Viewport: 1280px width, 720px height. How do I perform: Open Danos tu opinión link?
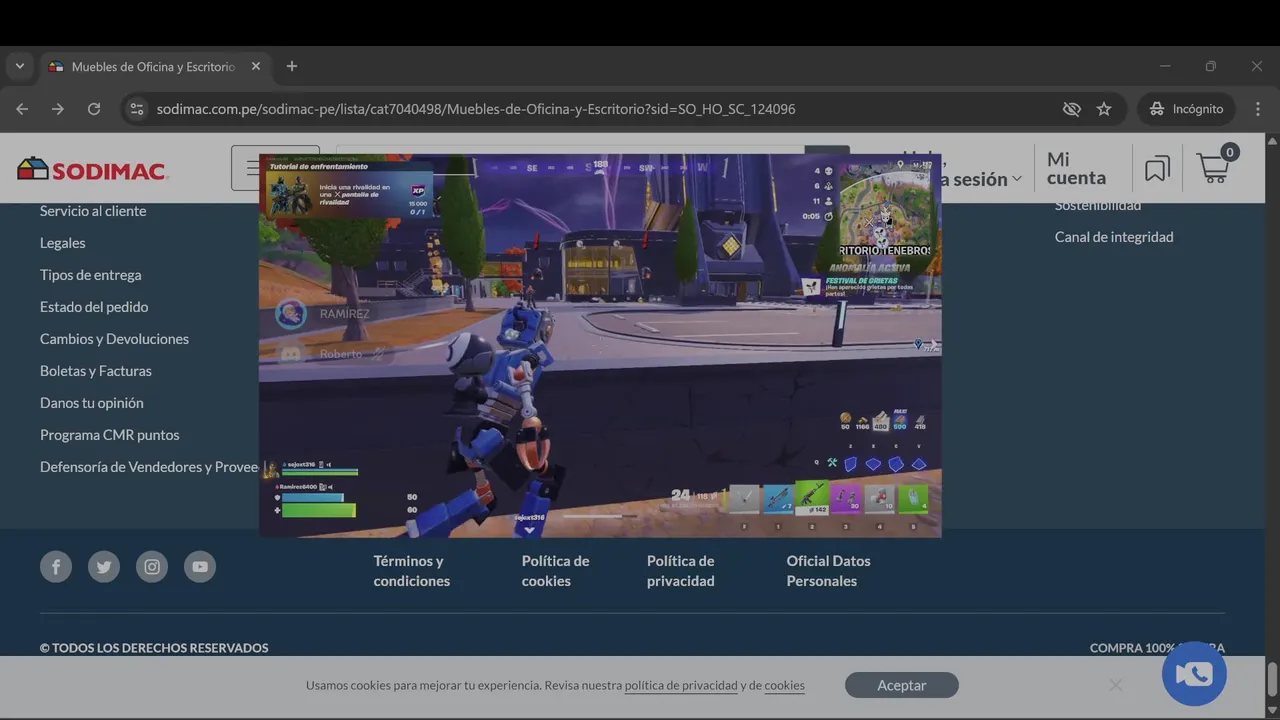pos(92,403)
